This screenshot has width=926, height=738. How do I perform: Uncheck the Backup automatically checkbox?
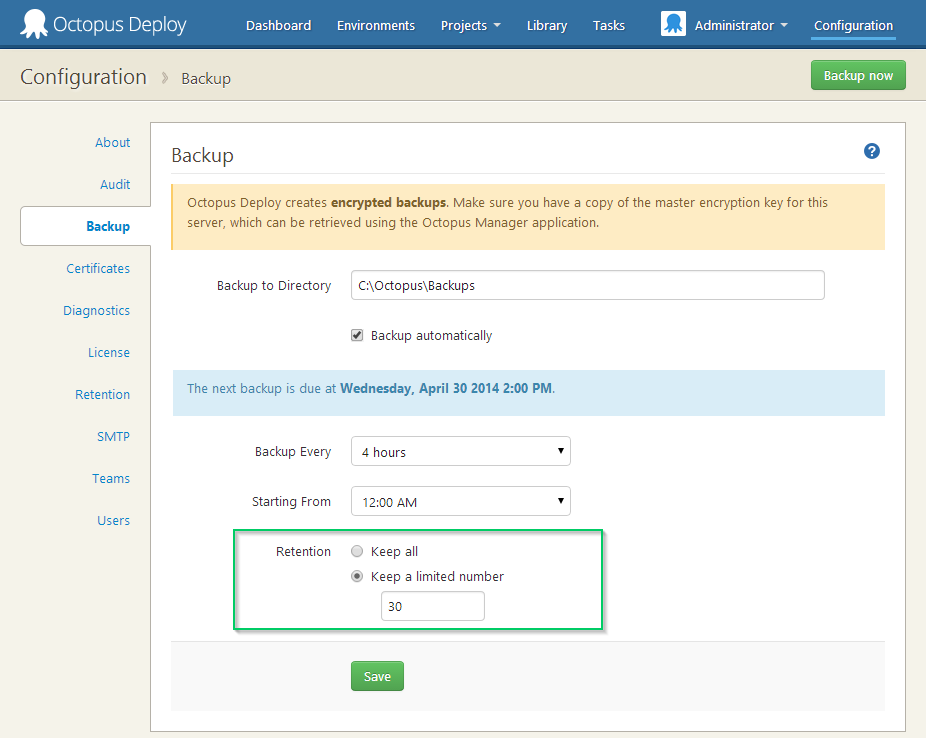357,335
